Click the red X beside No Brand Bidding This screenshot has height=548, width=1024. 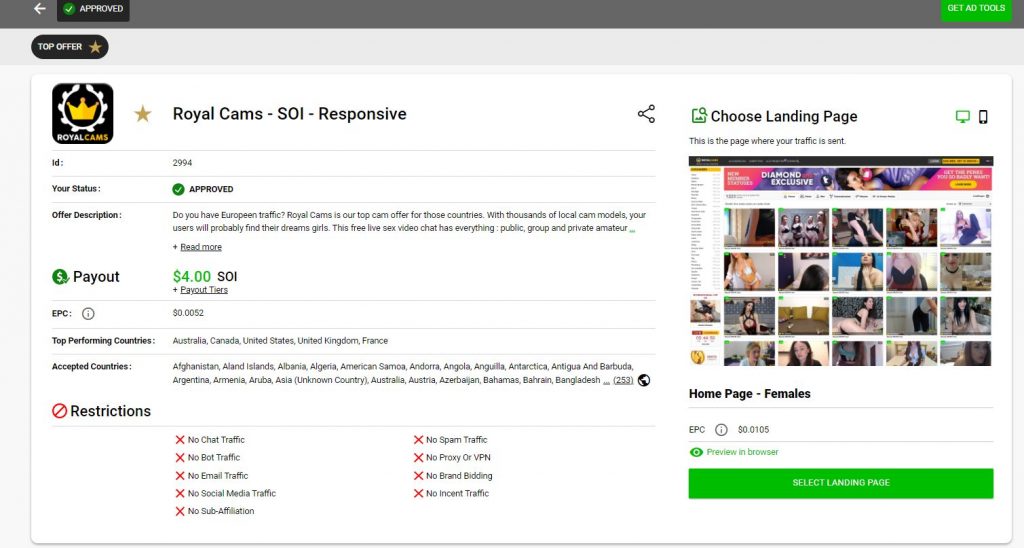pos(418,475)
